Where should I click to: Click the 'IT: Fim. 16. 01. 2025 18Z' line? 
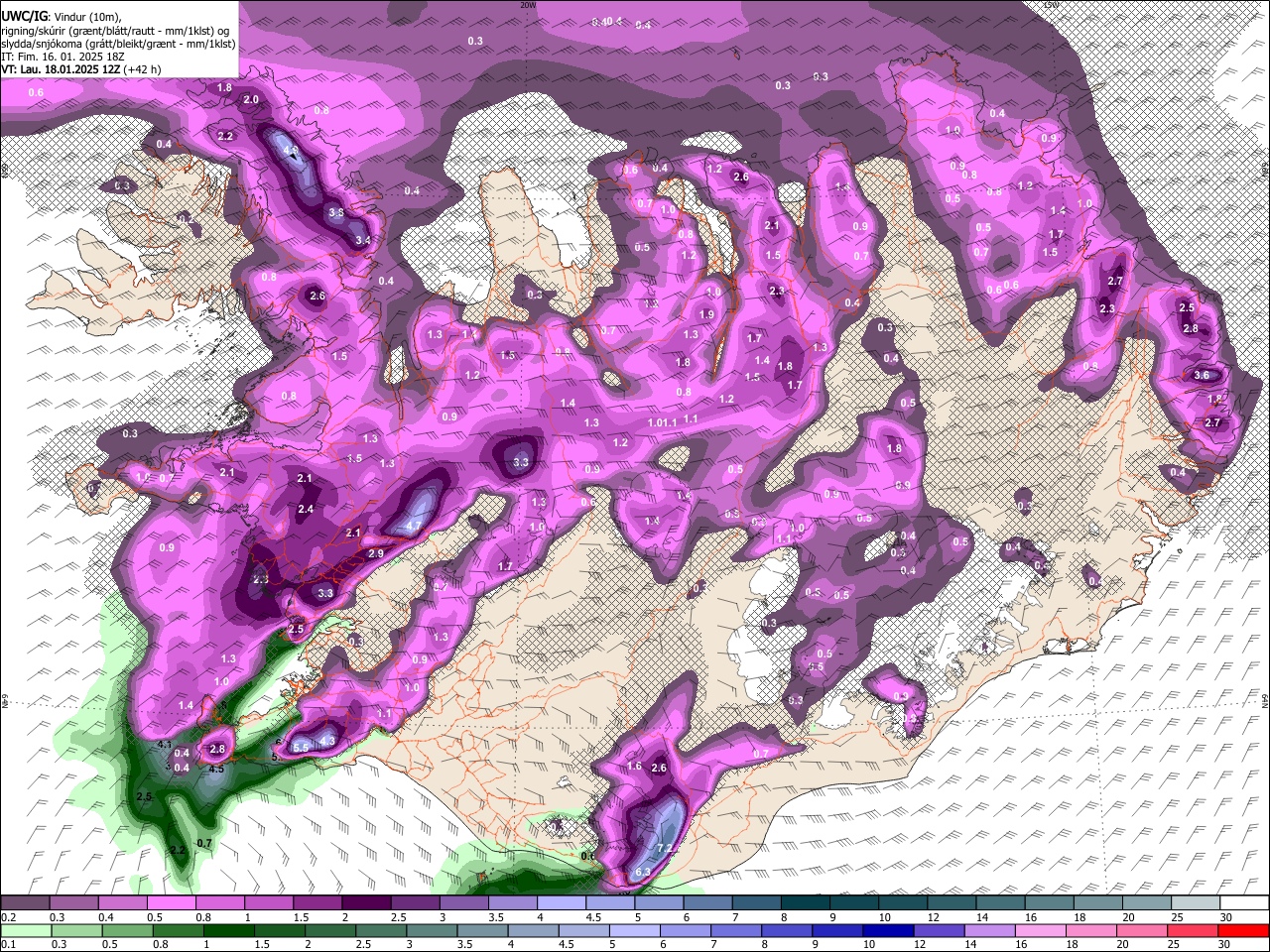[x=63, y=57]
